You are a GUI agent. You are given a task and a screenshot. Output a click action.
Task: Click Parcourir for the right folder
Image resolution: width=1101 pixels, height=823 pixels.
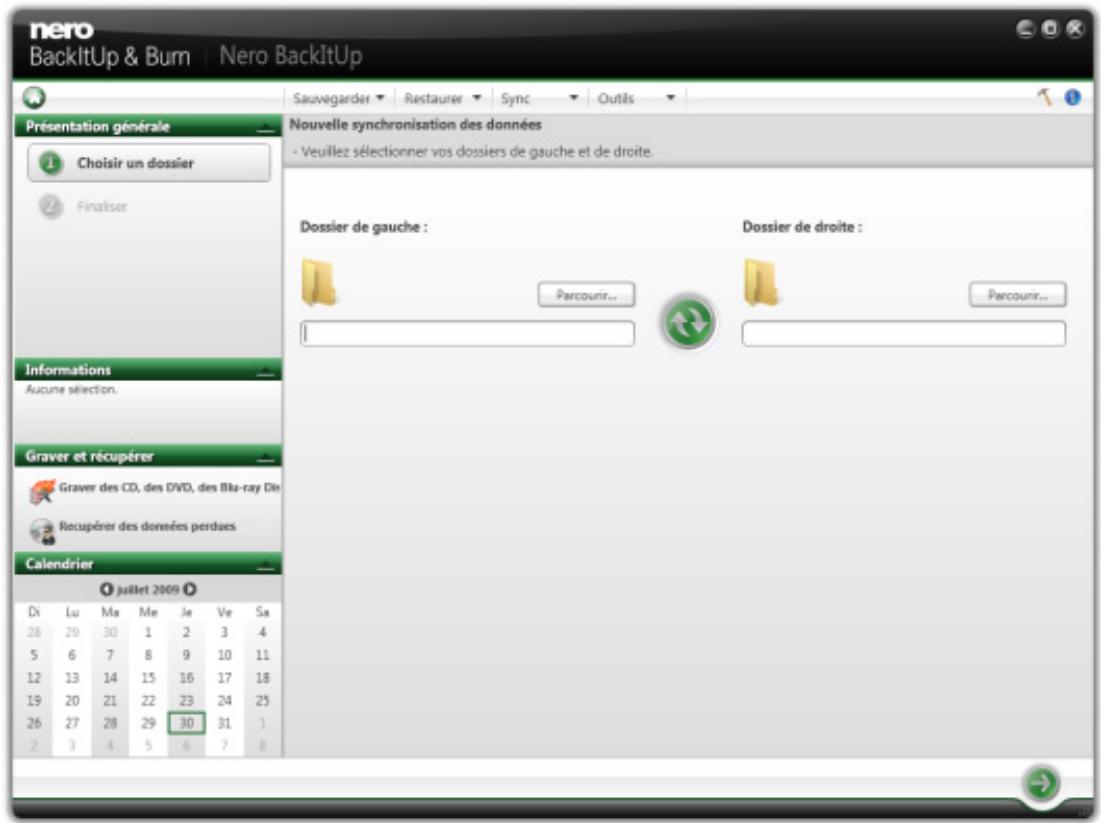tap(1017, 295)
